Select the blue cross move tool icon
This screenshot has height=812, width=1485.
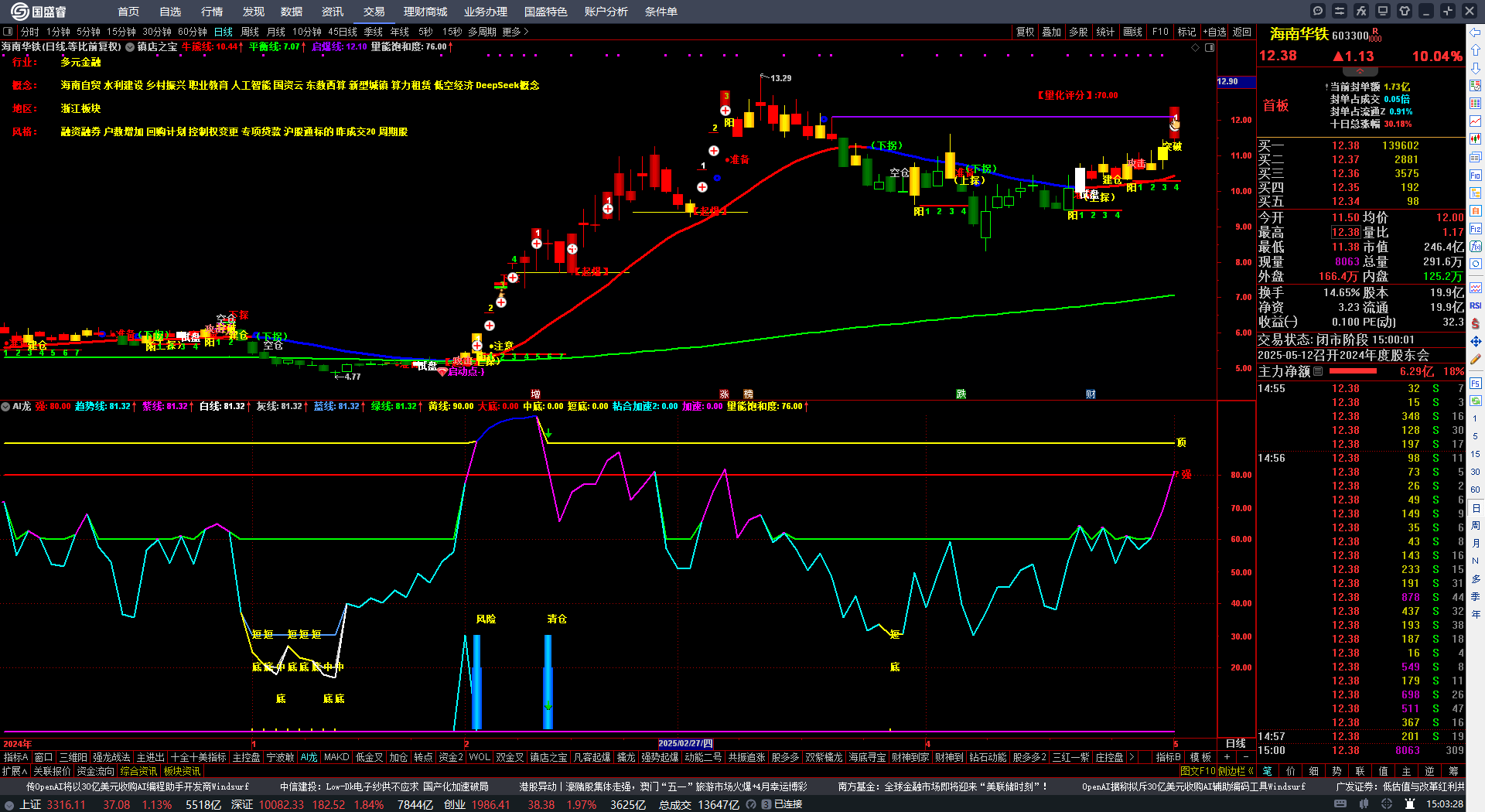1476,341
